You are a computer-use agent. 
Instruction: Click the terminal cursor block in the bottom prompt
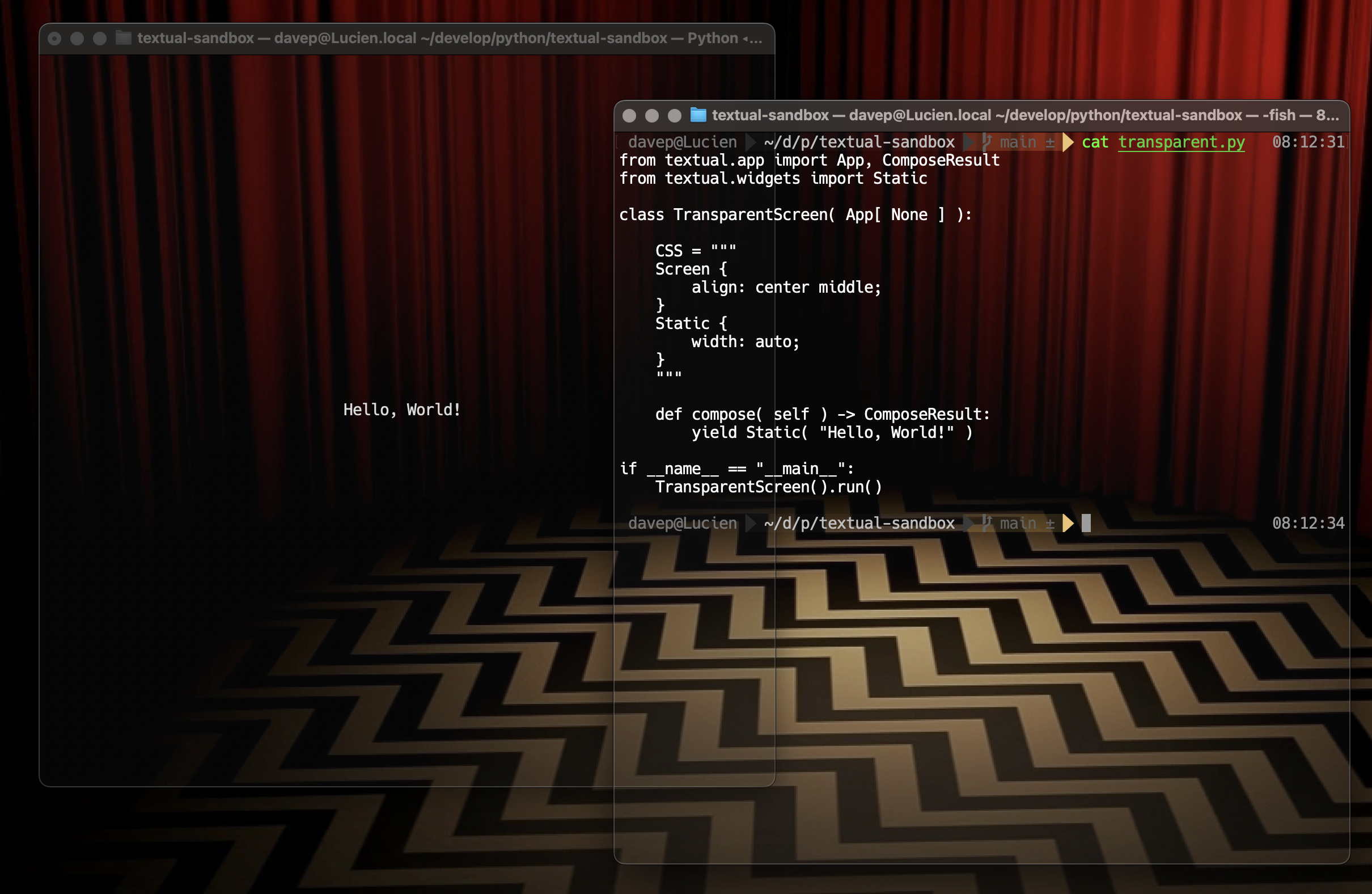pos(1086,523)
